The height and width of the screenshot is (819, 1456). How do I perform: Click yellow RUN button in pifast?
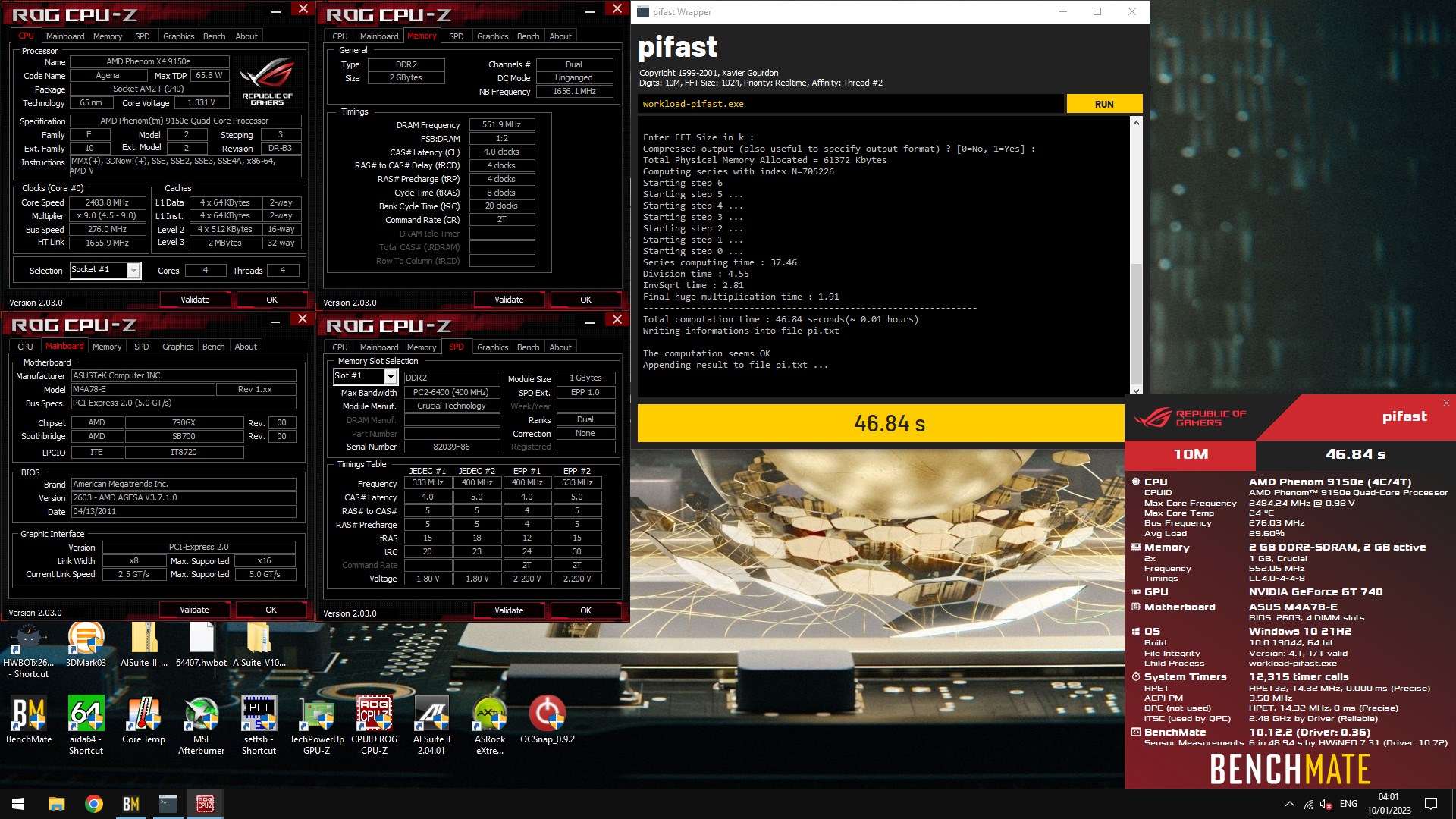(1104, 104)
